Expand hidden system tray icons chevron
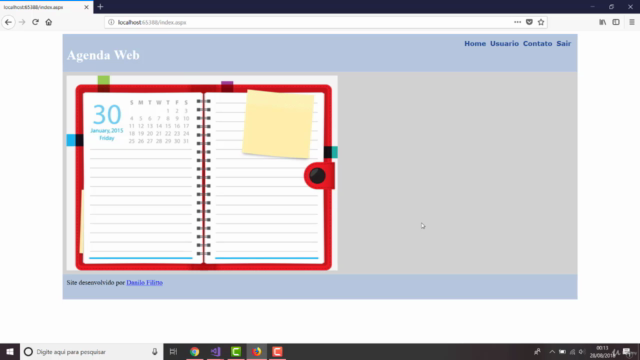 [x=552, y=351]
